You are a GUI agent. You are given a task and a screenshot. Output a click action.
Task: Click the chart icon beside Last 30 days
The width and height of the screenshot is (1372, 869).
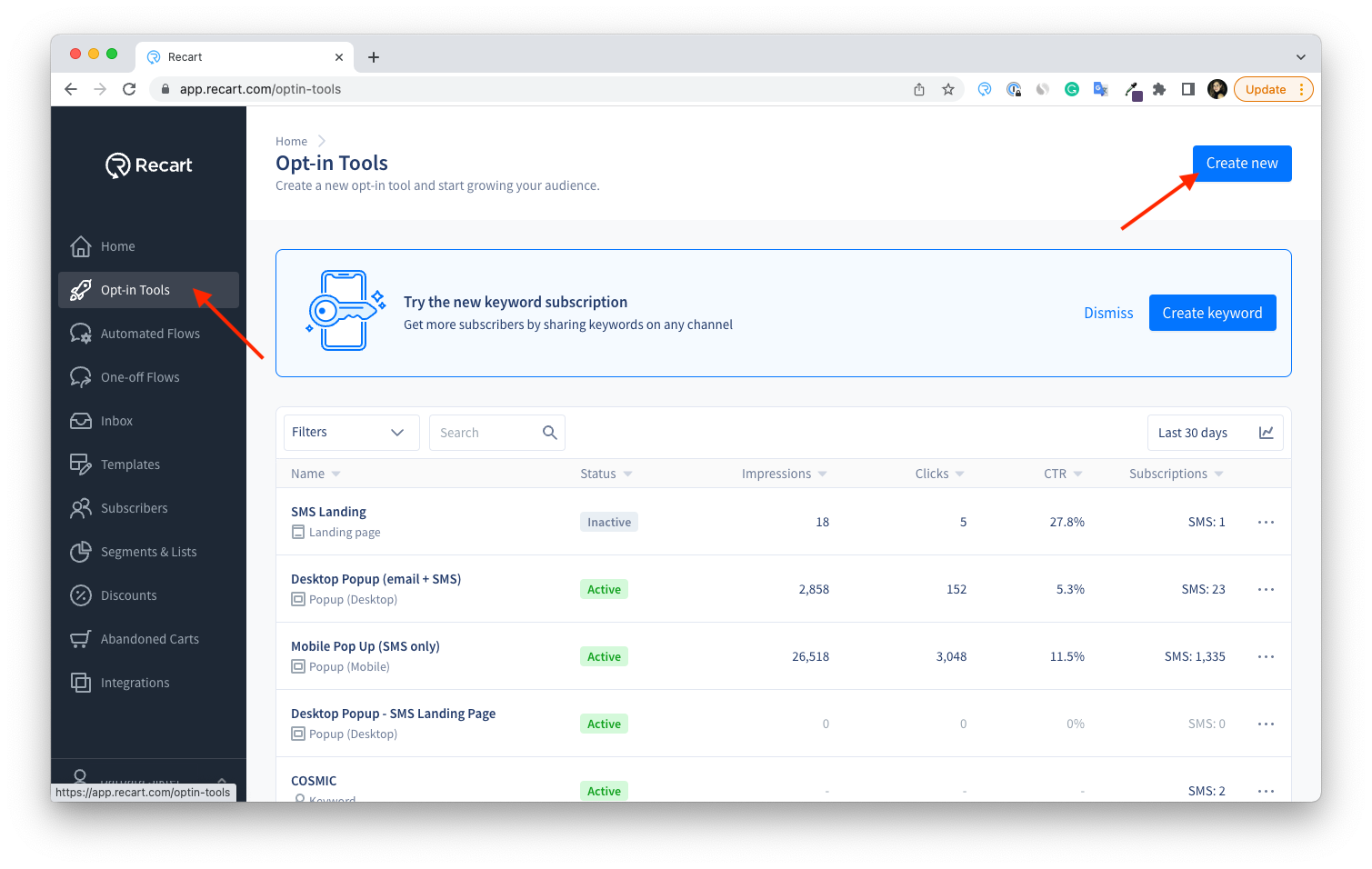1266,433
